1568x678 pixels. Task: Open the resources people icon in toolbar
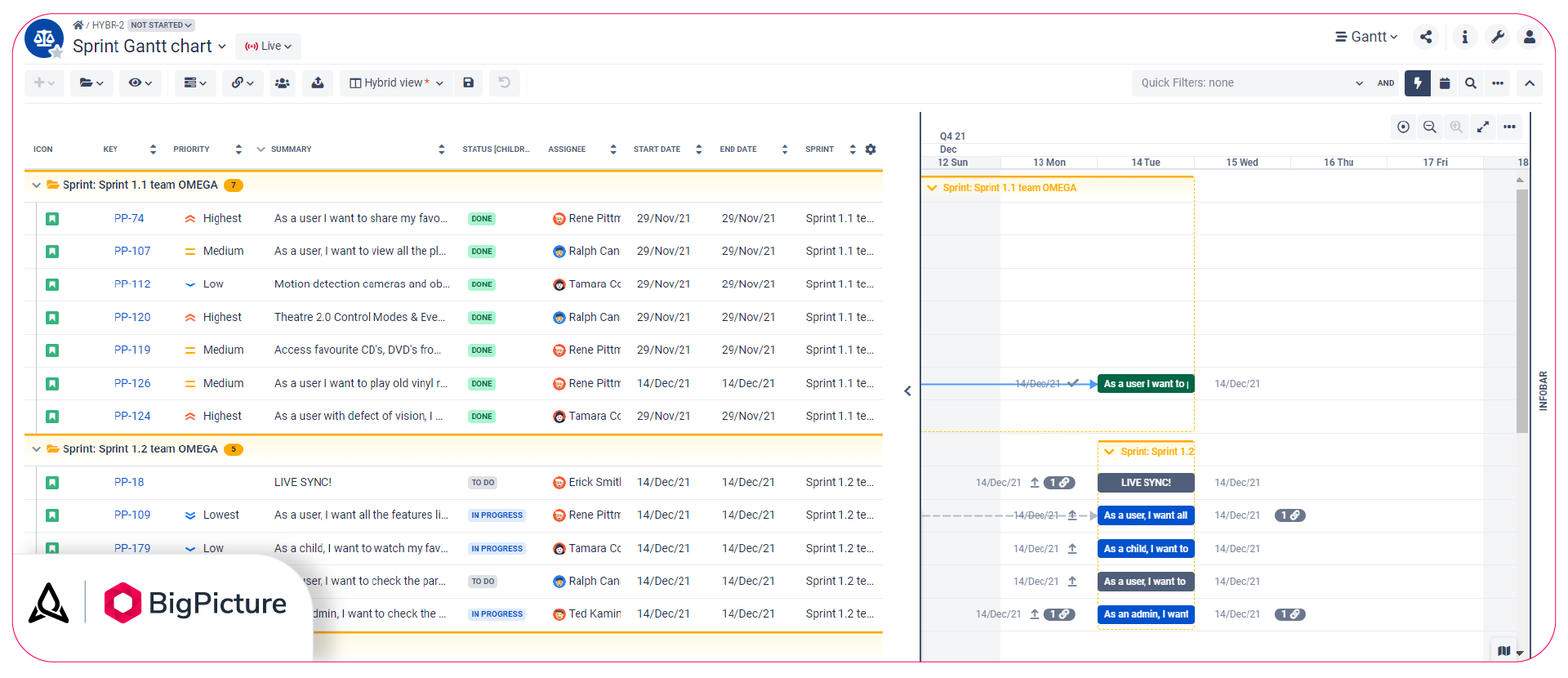pyautogui.click(x=283, y=83)
